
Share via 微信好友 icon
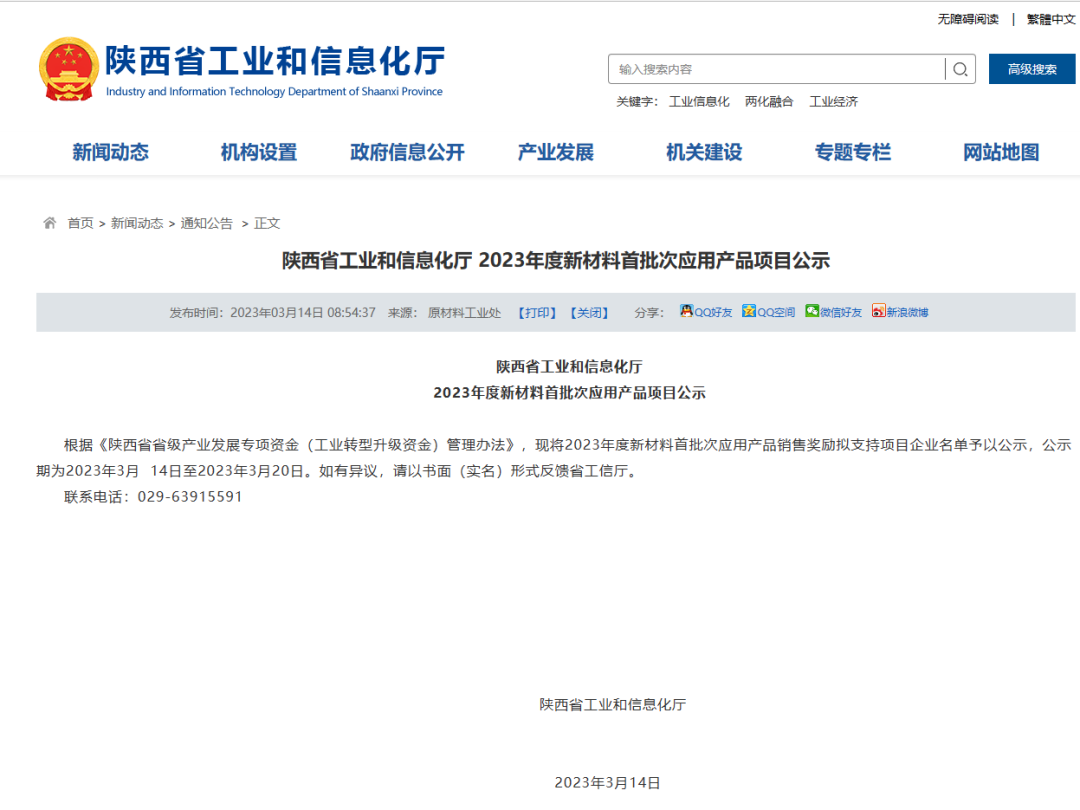[x=812, y=311]
